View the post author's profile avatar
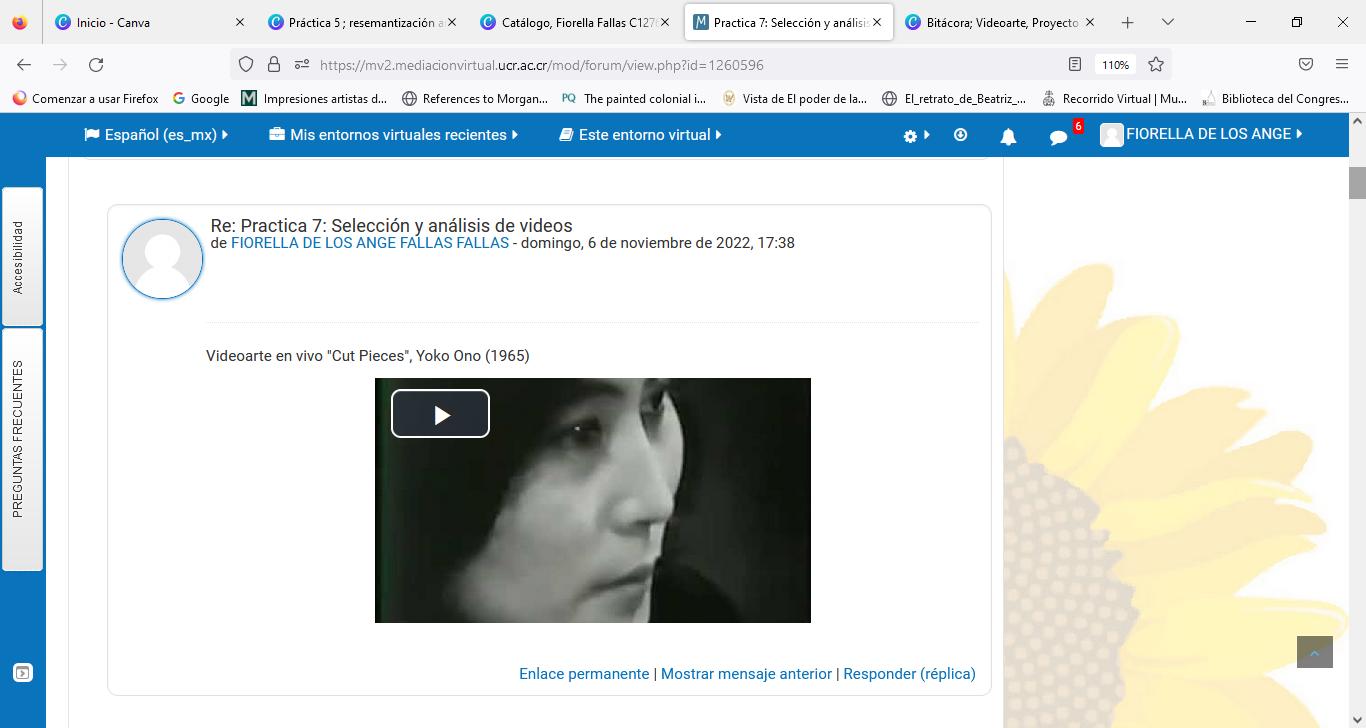Screen dimensions: 1366x728 tap(162, 259)
